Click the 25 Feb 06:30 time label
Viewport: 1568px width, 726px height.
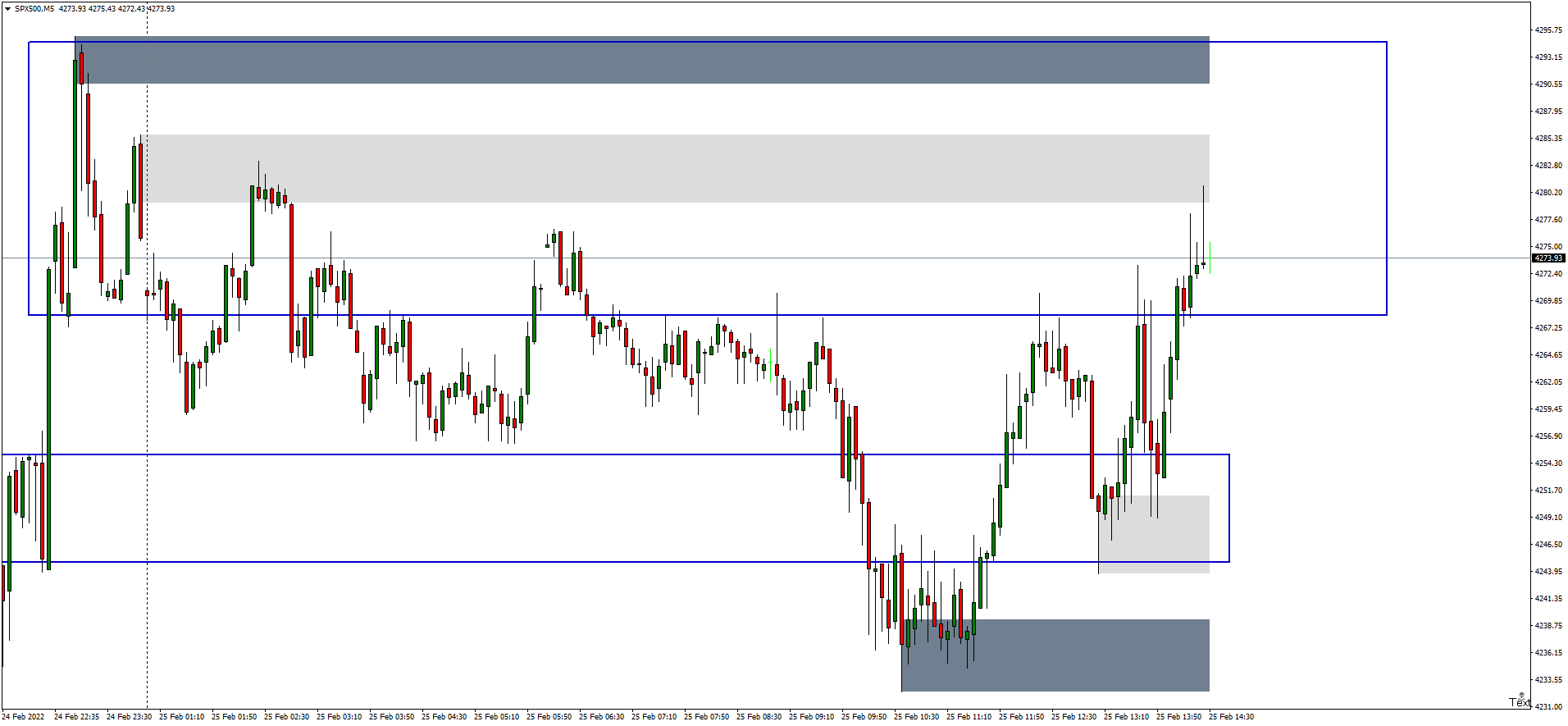(x=601, y=717)
